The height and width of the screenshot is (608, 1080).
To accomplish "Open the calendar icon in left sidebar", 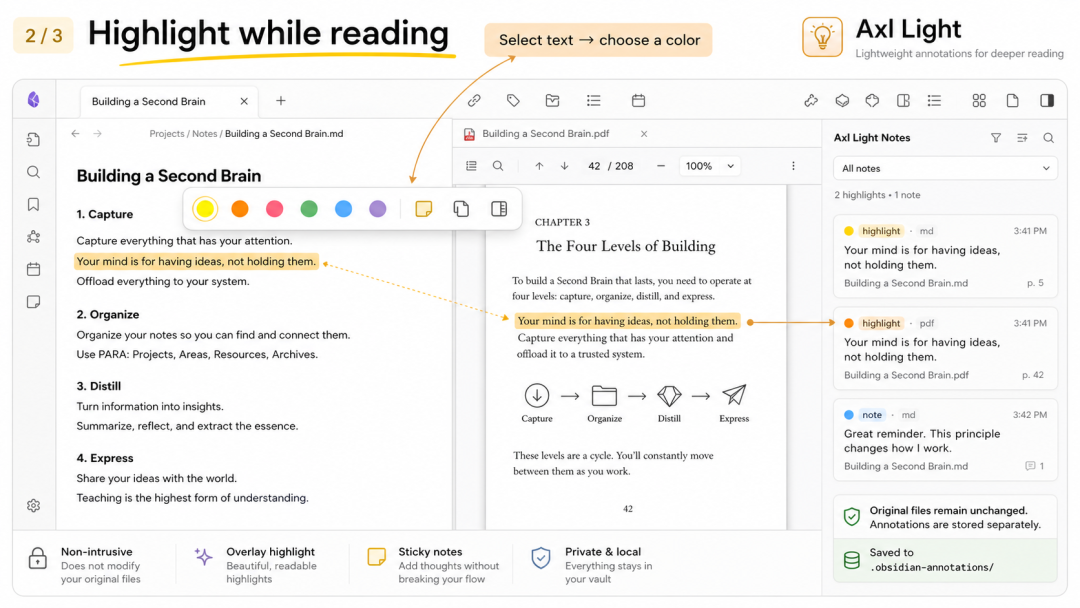I will tap(33, 269).
